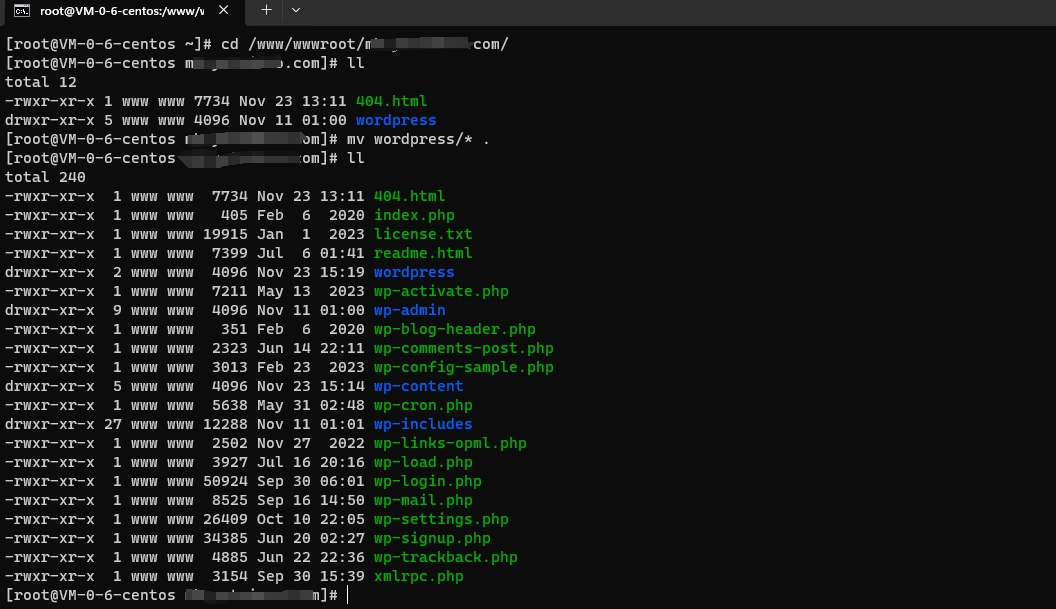Viewport: 1056px width, 609px height.
Task: Click the timestamp 'Jun 14 22:11'
Action: click(310, 348)
